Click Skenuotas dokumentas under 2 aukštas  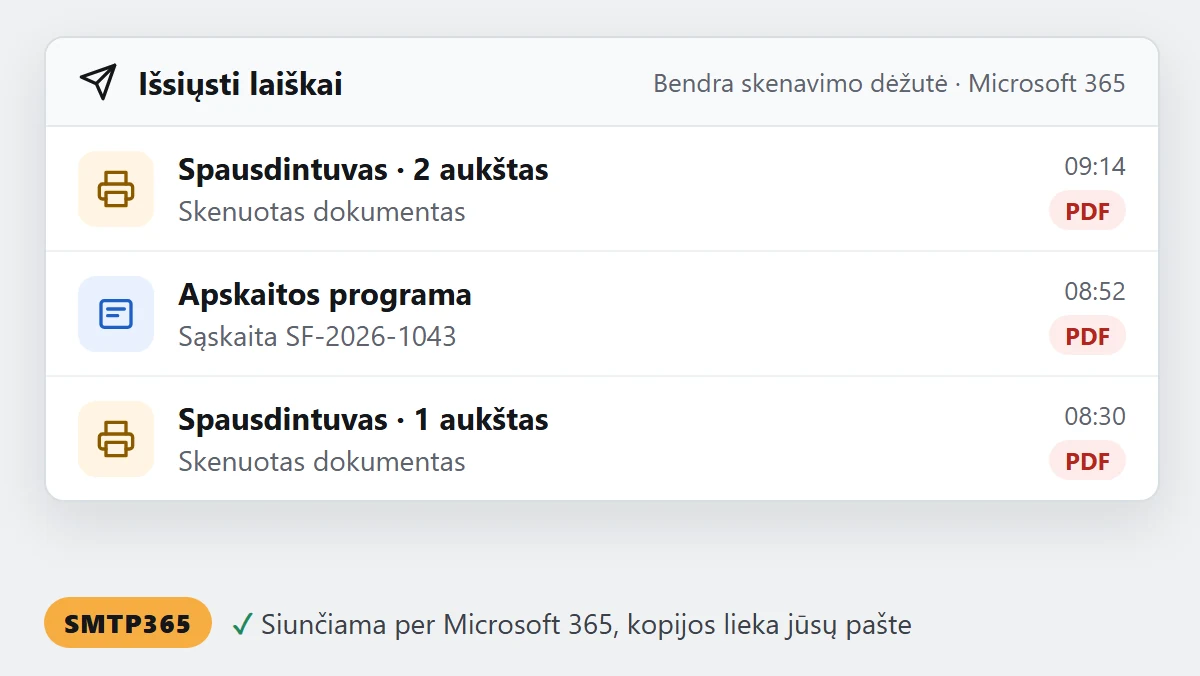(x=322, y=211)
